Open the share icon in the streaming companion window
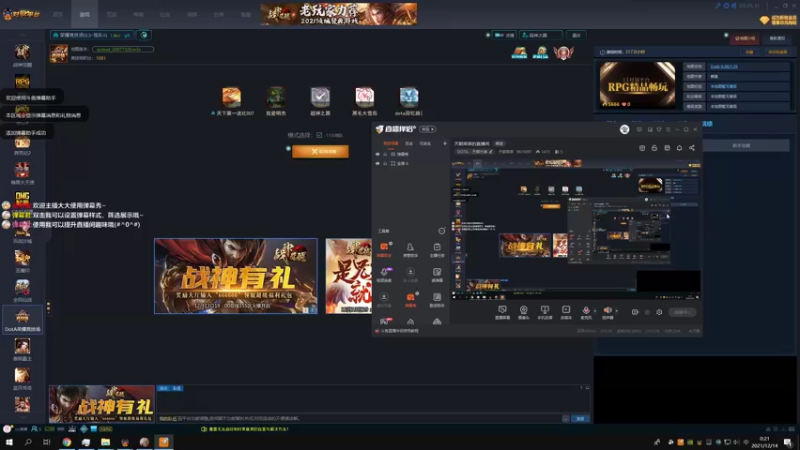Image resolution: width=800 pixels, height=450 pixels. (x=692, y=148)
